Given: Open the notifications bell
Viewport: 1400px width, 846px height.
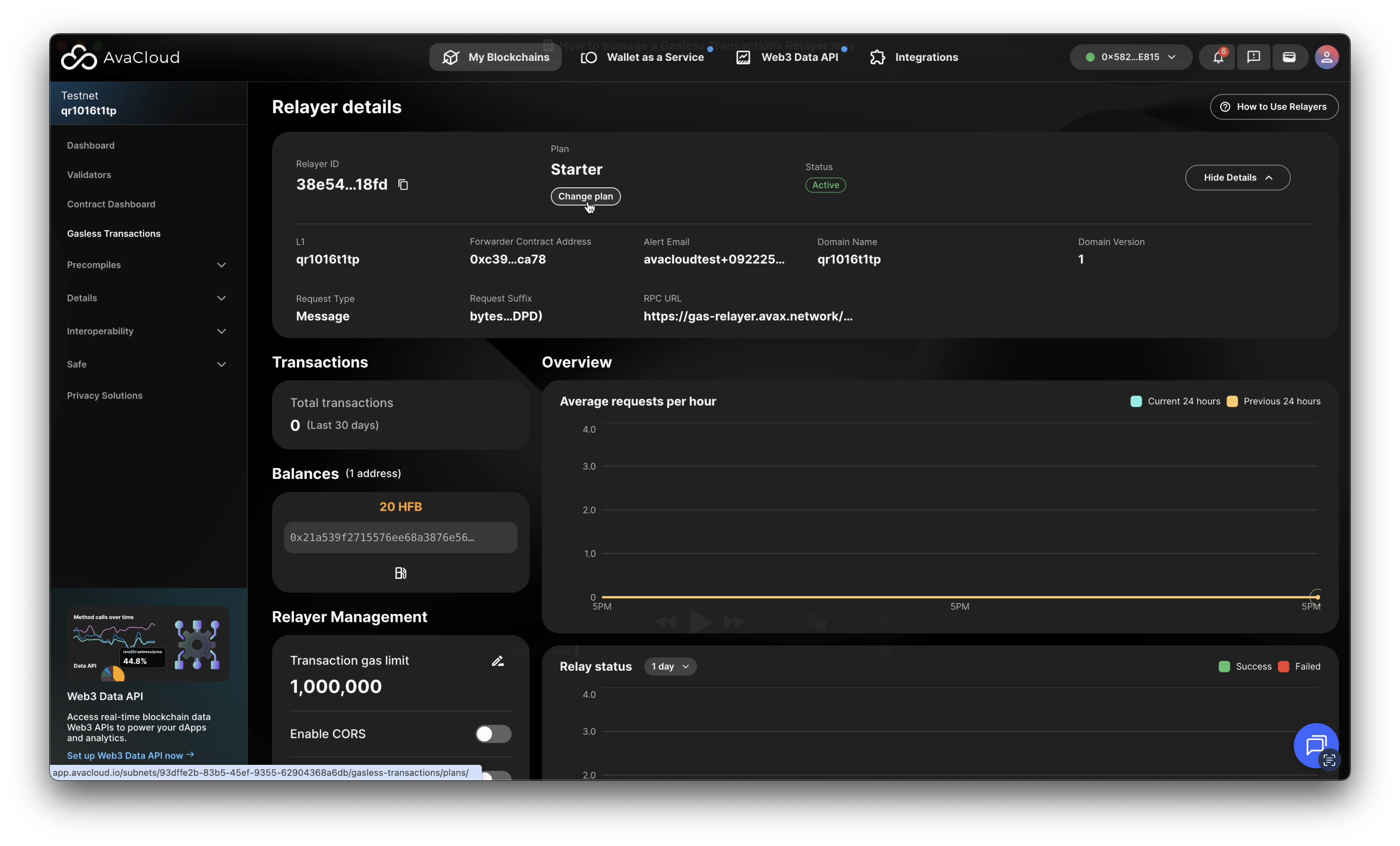Looking at the screenshot, I should pyautogui.click(x=1218, y=57).
